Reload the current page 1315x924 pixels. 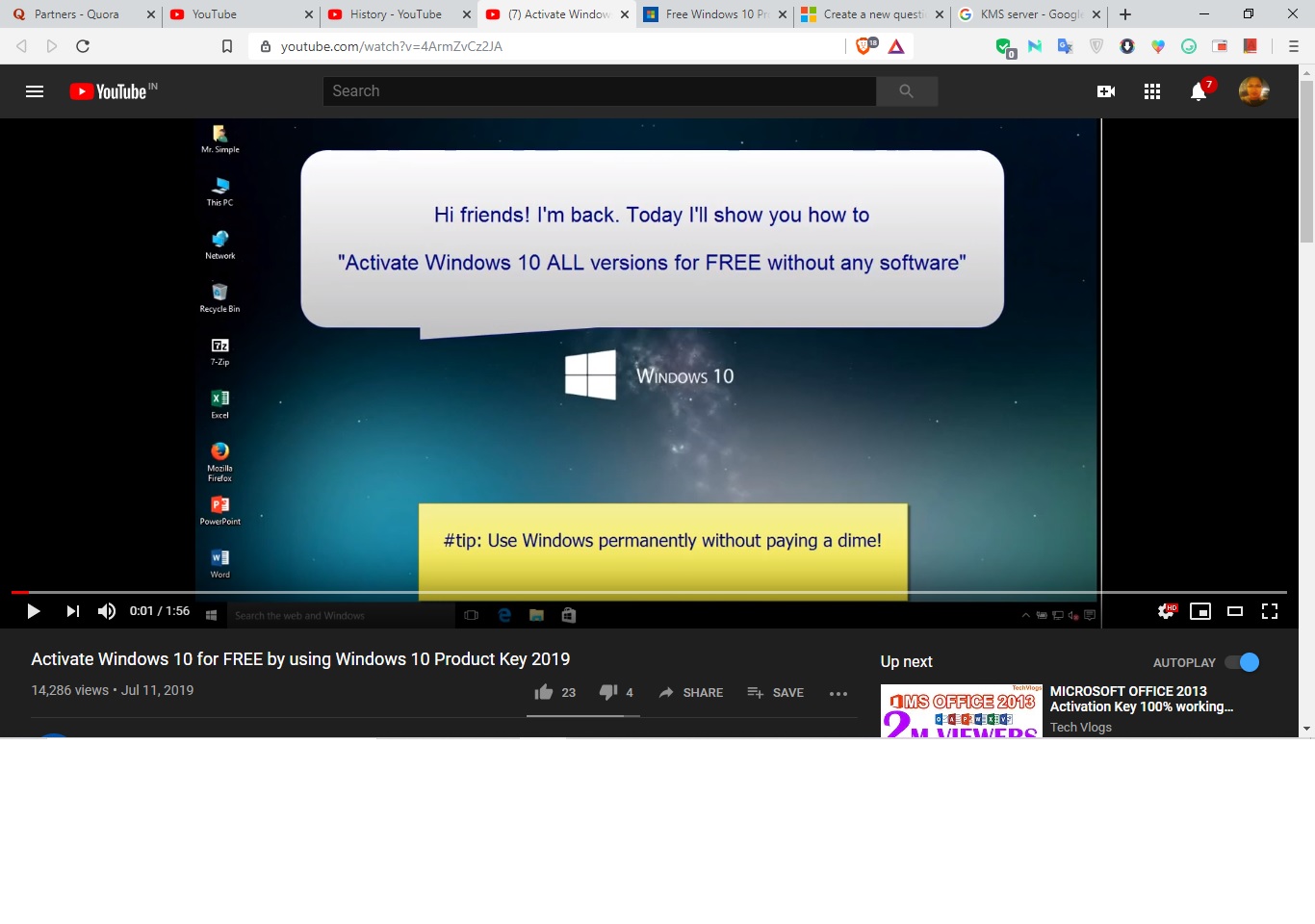click(x=83, y=46)
